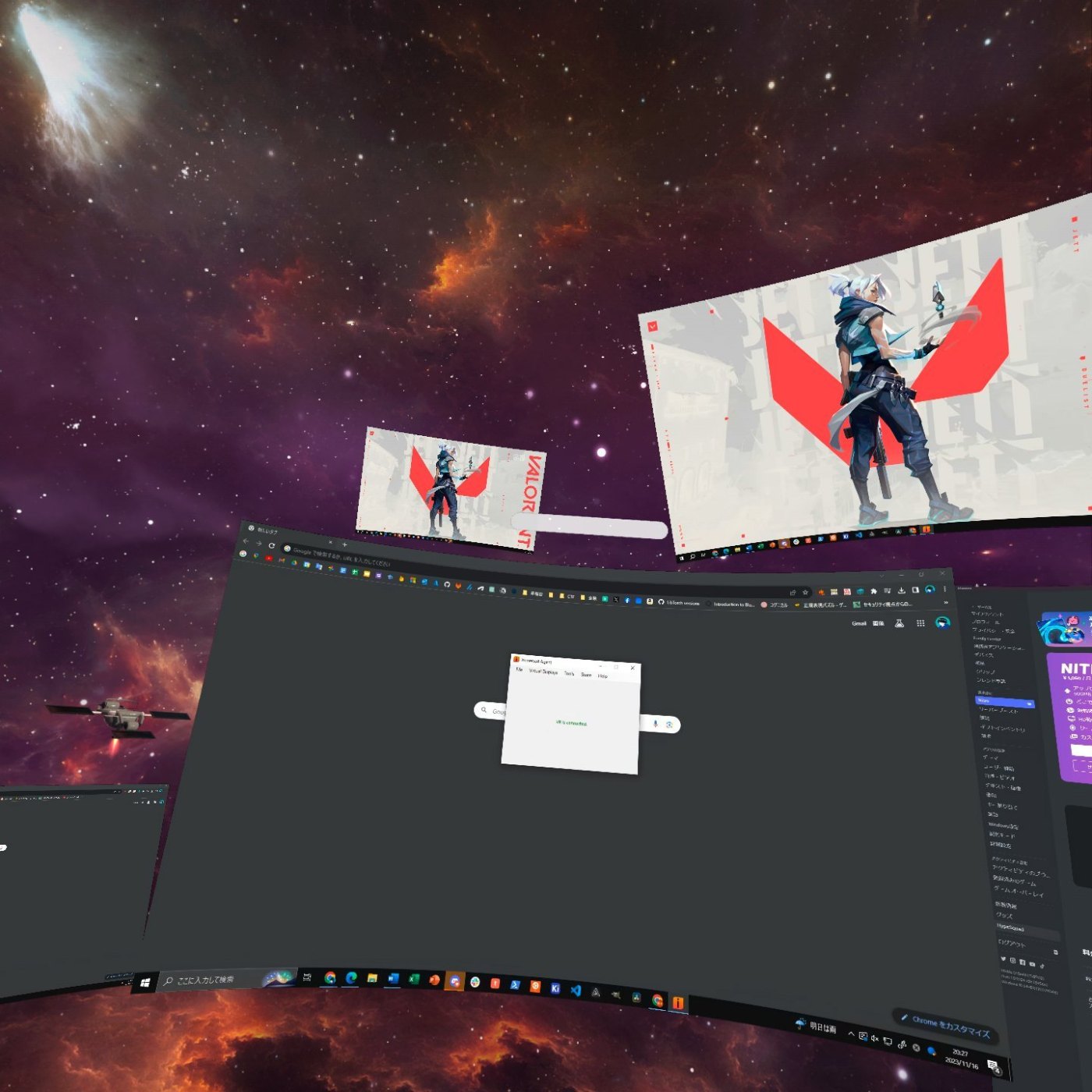Select the small Valorant desktop thumbnail
The height and width of the screenshot is (1092, 1092).
click(451, 488)
